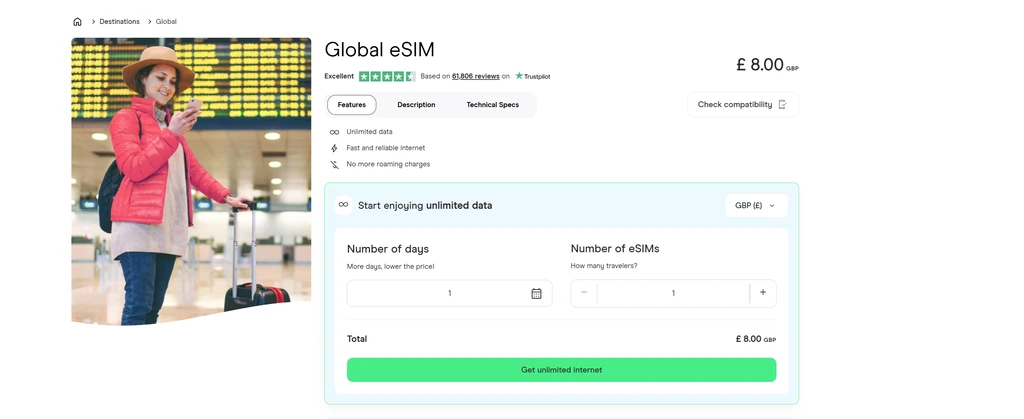Switch to the Description tab
Image resolution: width=1024 pixels, height=419 pixels.
coord(416,104)
